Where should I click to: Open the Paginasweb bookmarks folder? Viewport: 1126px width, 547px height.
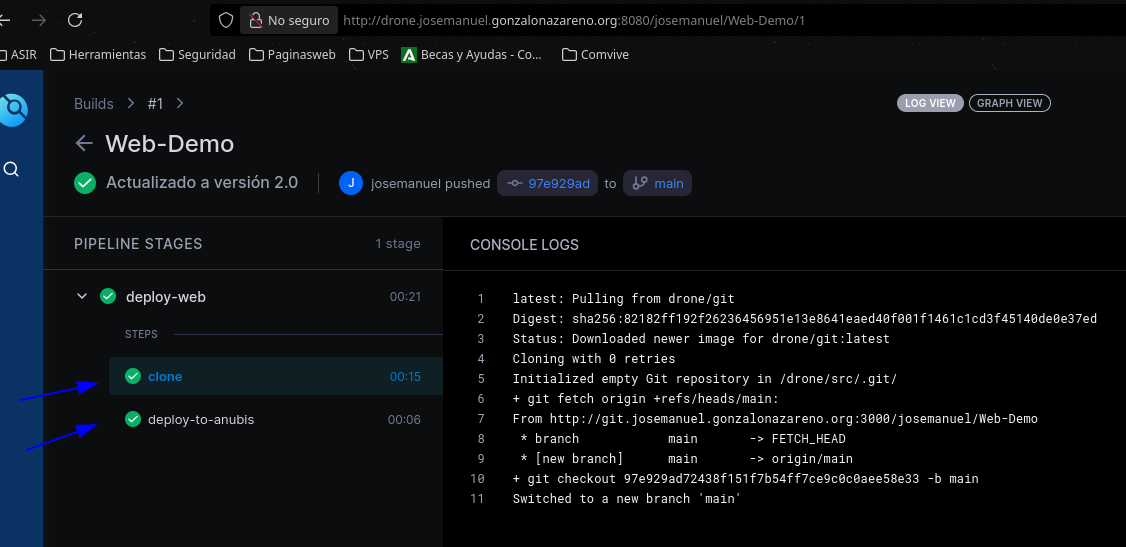pos(292,55)
